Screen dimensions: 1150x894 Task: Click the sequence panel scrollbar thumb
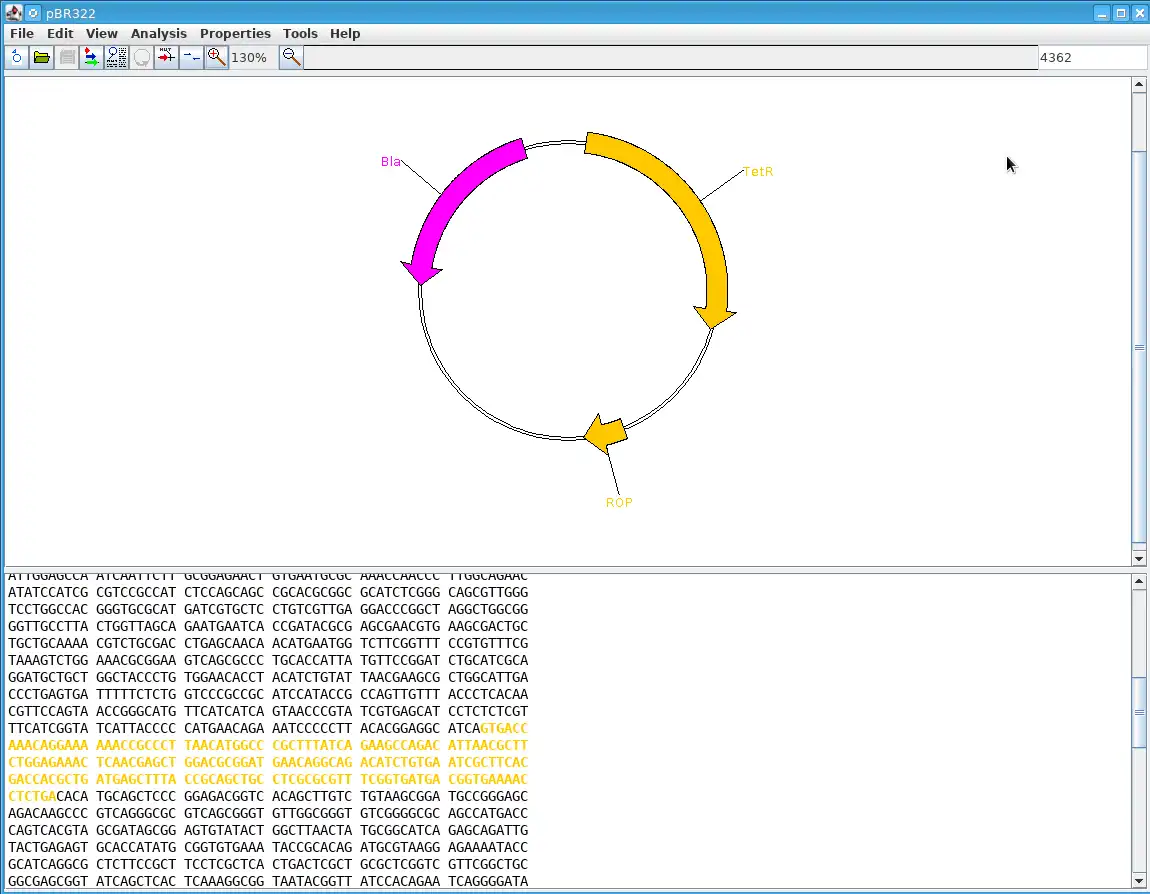1139,711
